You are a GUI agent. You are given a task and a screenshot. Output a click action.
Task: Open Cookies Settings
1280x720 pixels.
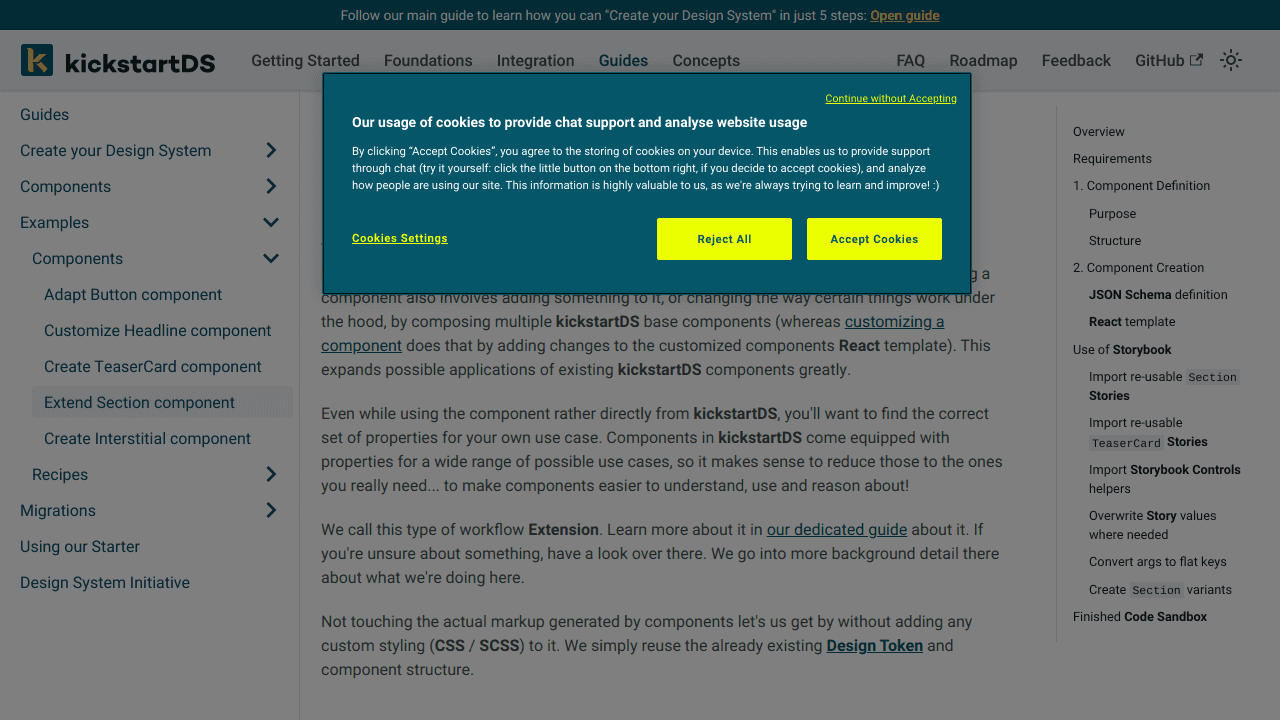(x=400, y=238)
